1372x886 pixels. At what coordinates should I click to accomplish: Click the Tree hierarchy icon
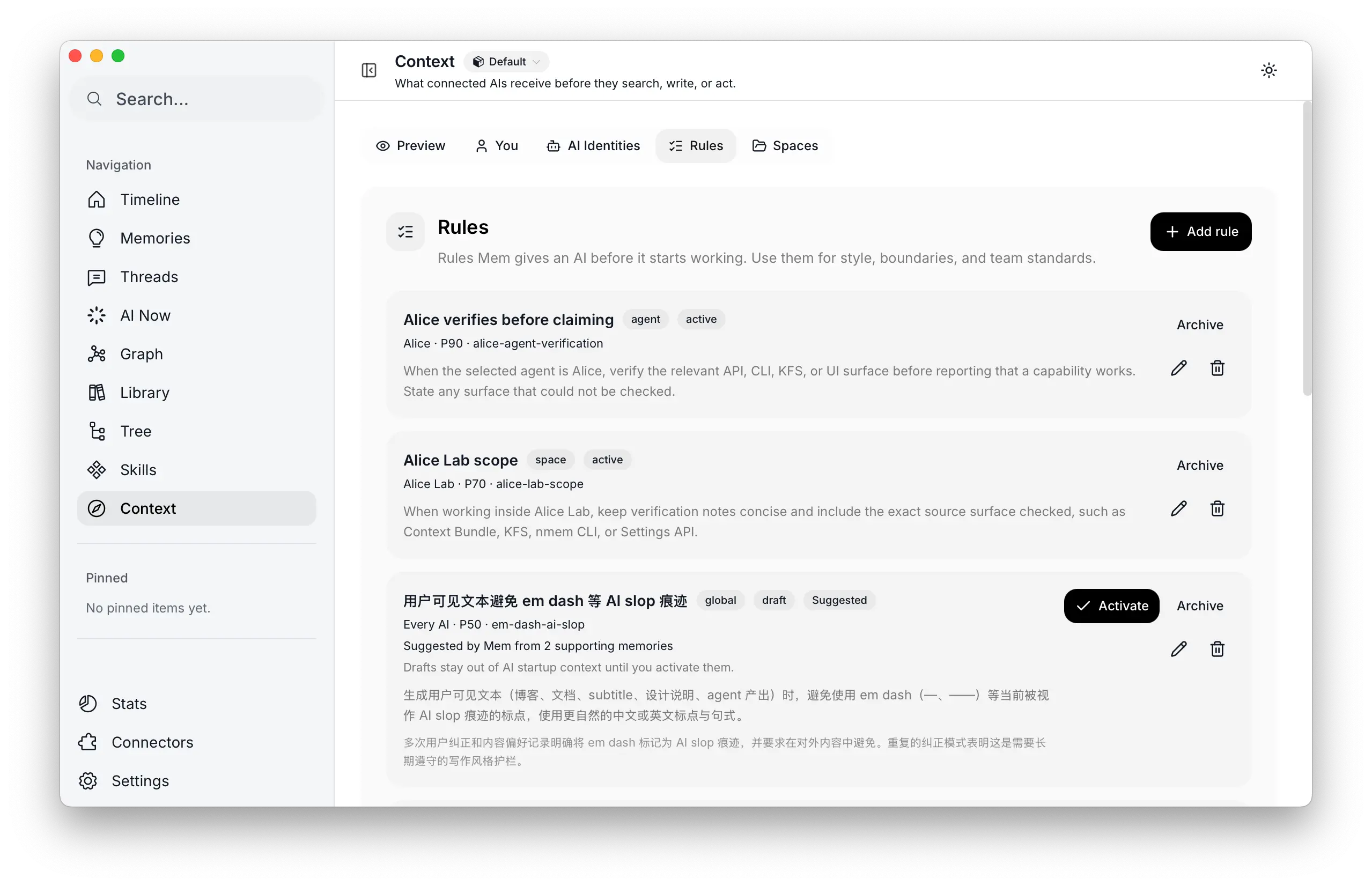click(x=97, y=431)
